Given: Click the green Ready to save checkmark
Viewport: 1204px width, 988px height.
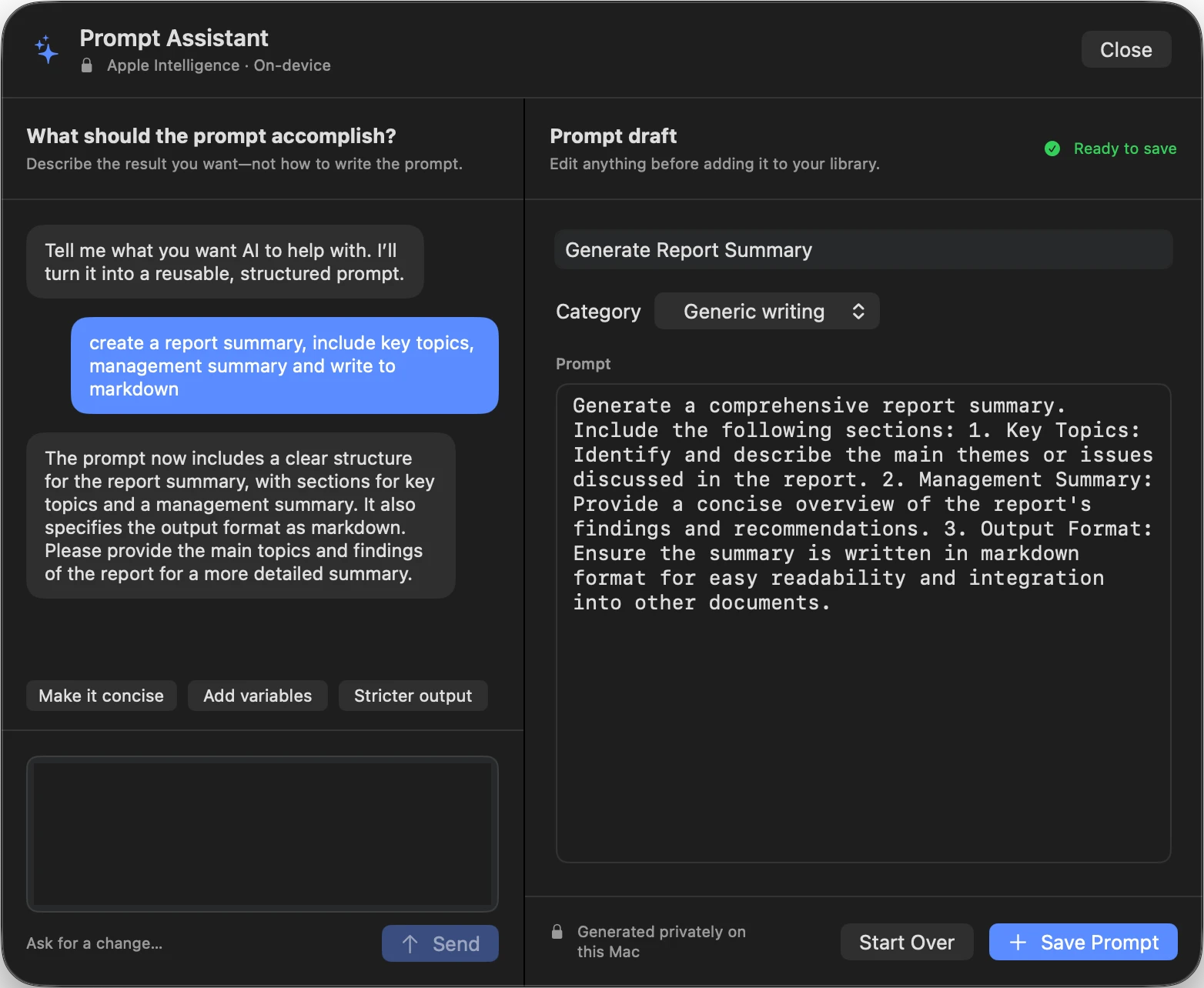Looking at the screenshot, I should click(x=1052, y=149).
